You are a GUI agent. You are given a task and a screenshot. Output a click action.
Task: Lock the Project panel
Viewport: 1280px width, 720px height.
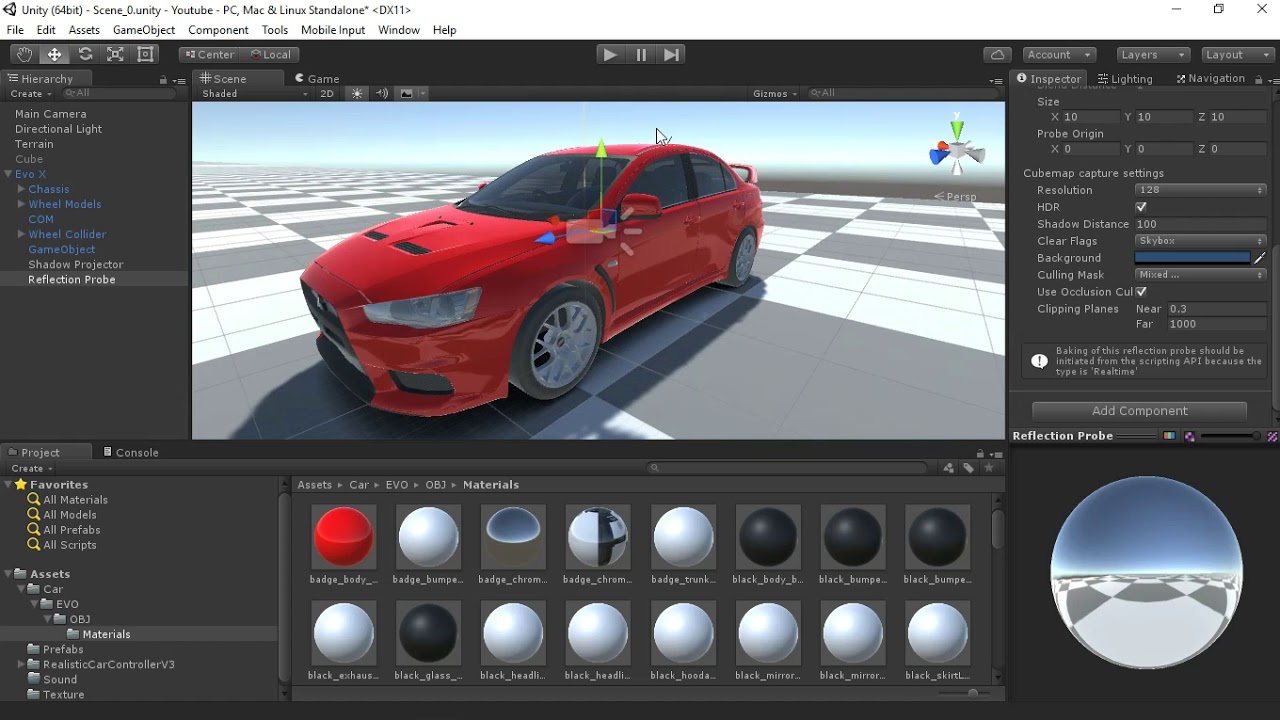tap(980, 453)
